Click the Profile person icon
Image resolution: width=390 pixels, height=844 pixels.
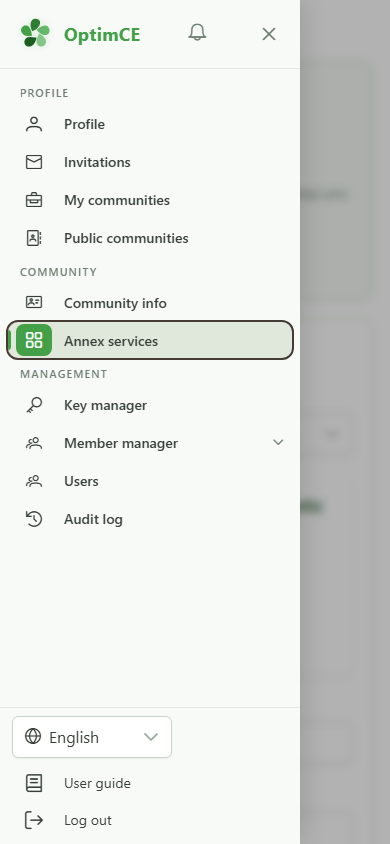click(x=34, y=124)
